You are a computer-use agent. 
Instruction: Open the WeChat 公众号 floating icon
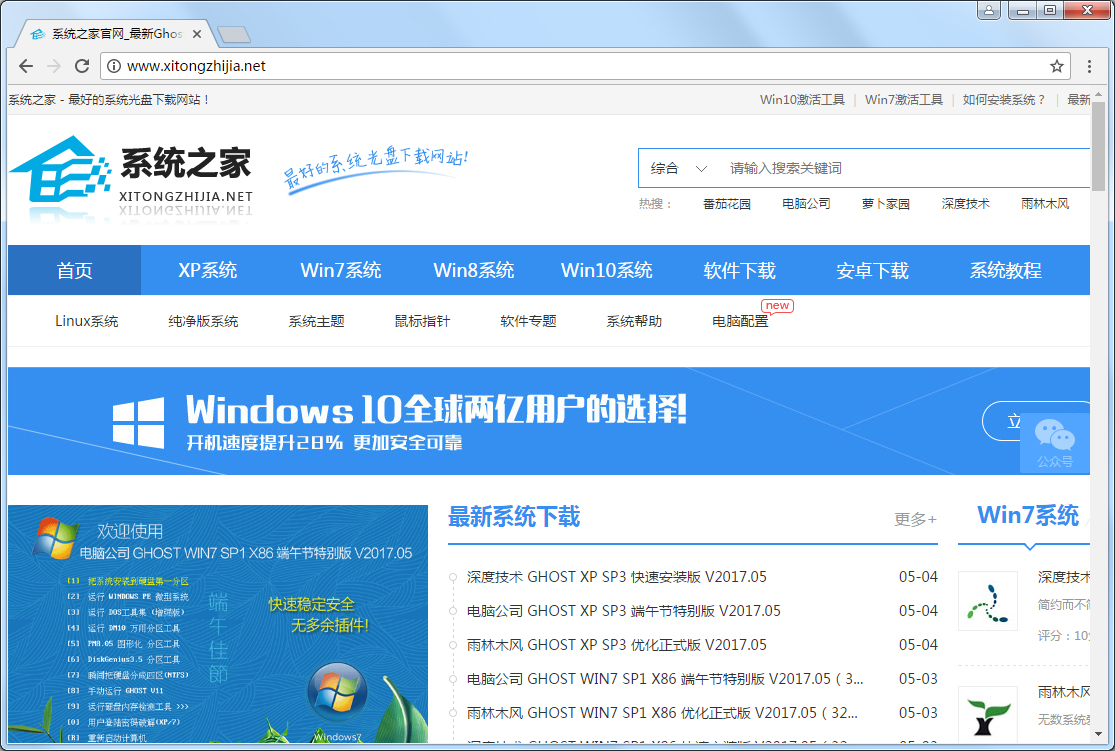point(1055,442)
